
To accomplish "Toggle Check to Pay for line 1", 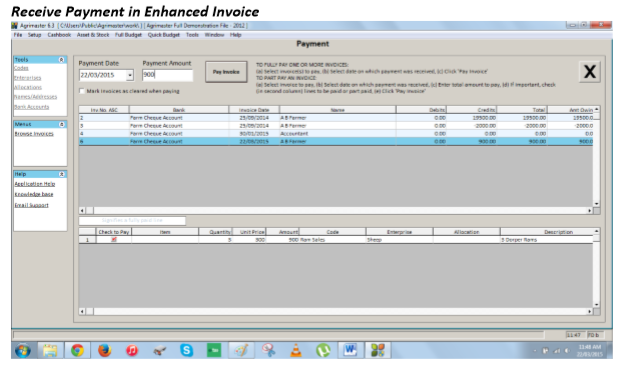I will [x=114, y=240].
